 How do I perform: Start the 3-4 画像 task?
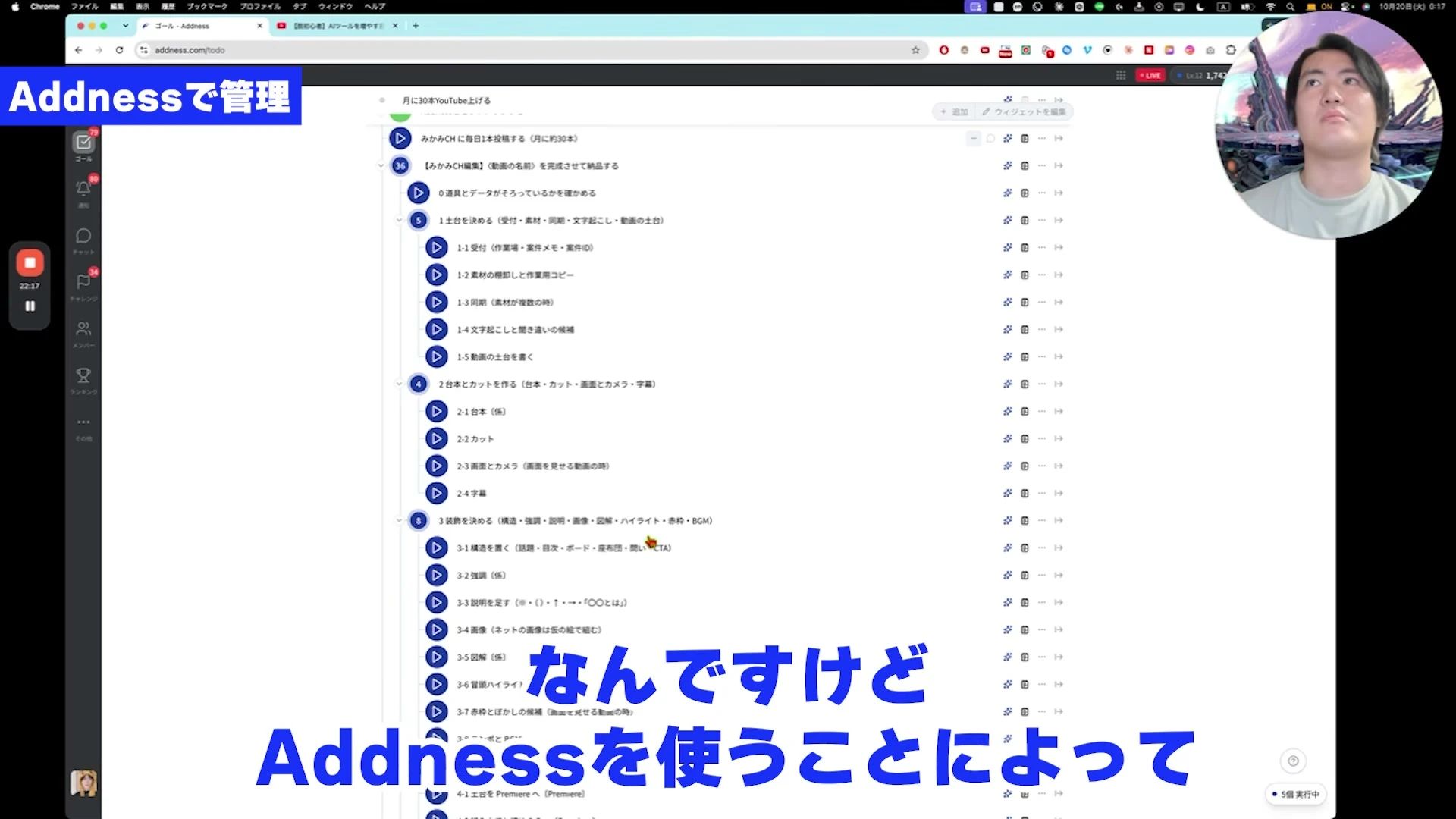(437, 630)
